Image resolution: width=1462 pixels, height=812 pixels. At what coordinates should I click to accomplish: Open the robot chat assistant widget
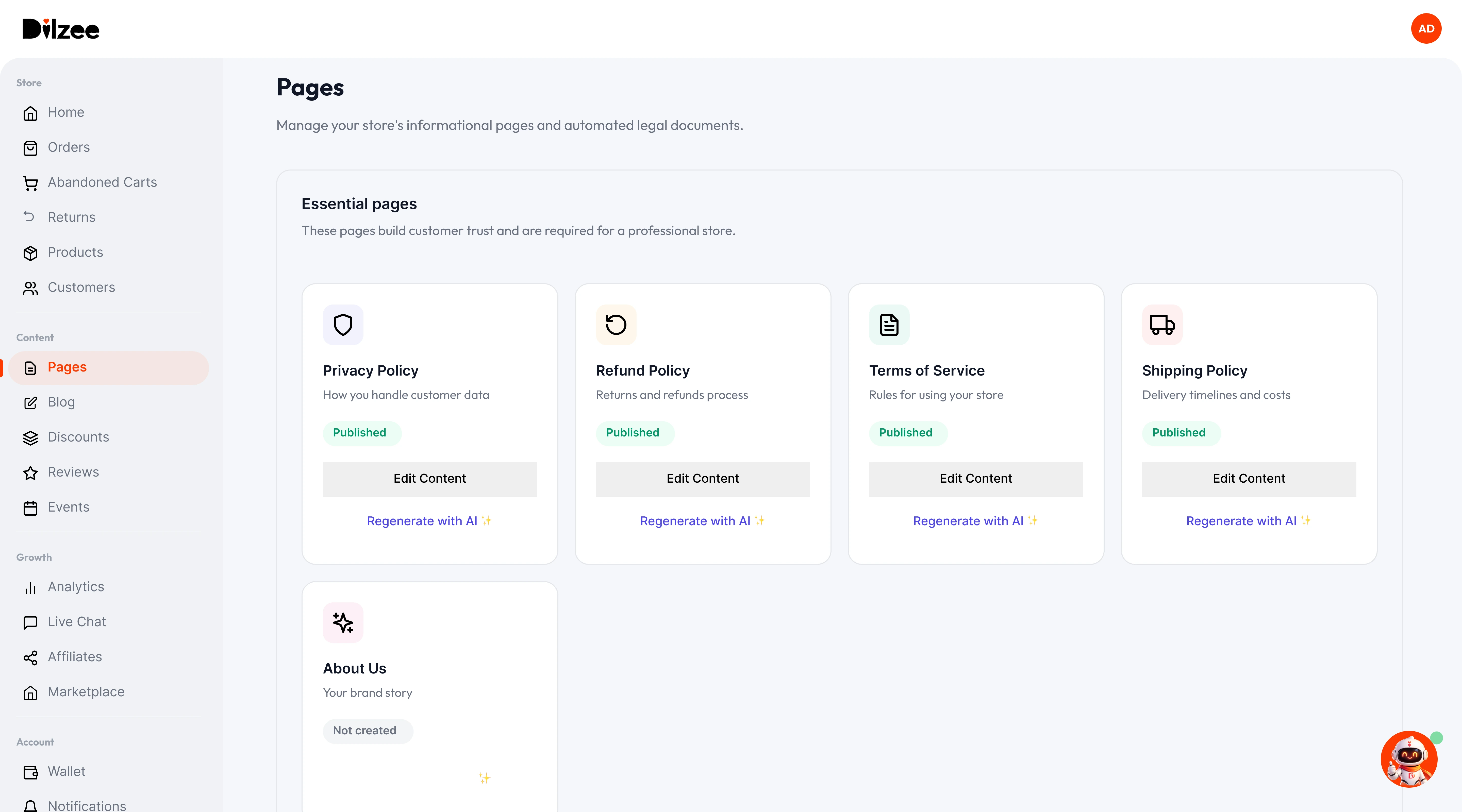tap(1409, 759)
